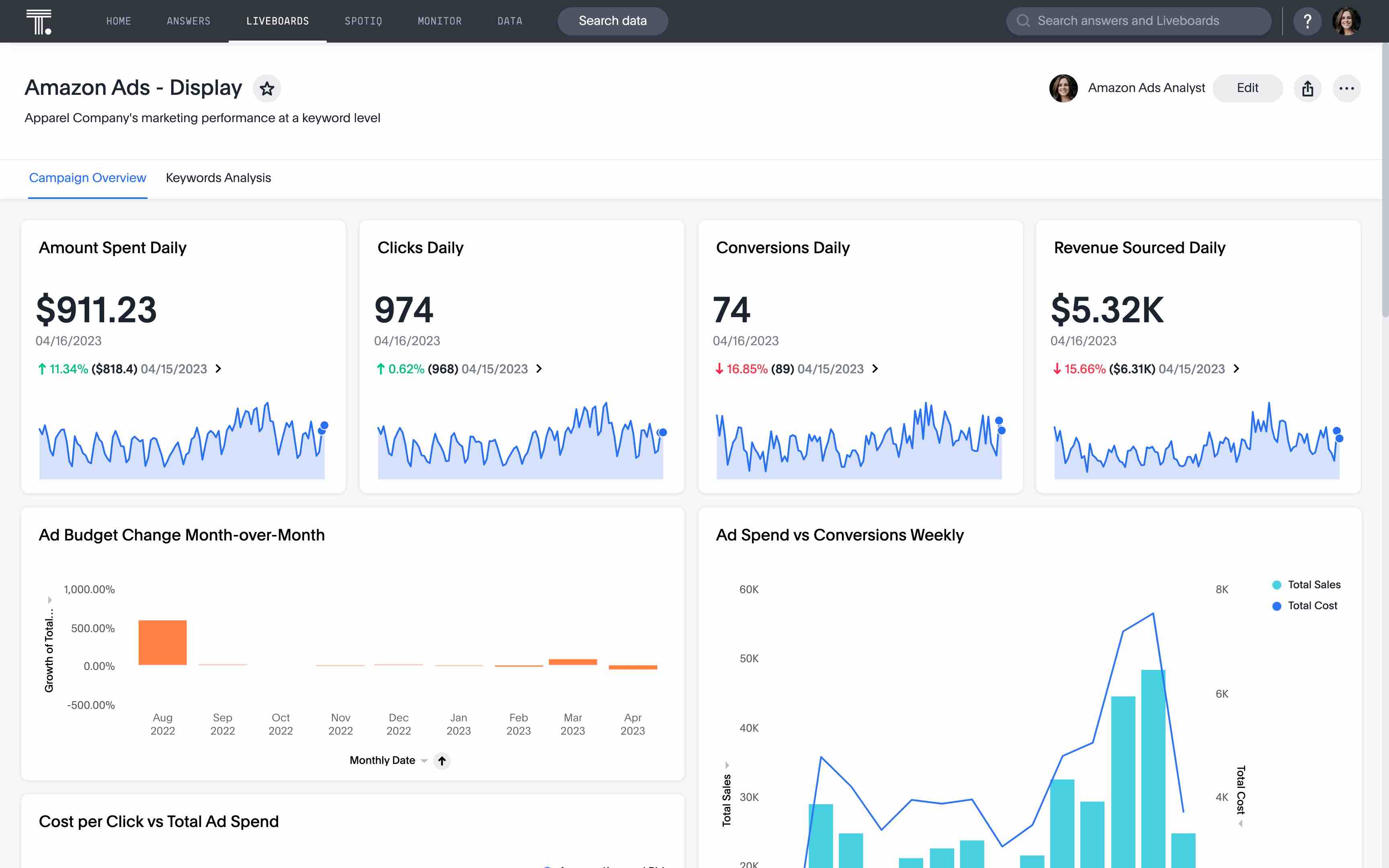The image size is (1389, 868).
Task: Open the SpotIQ menu
Action: pos(363,21)
